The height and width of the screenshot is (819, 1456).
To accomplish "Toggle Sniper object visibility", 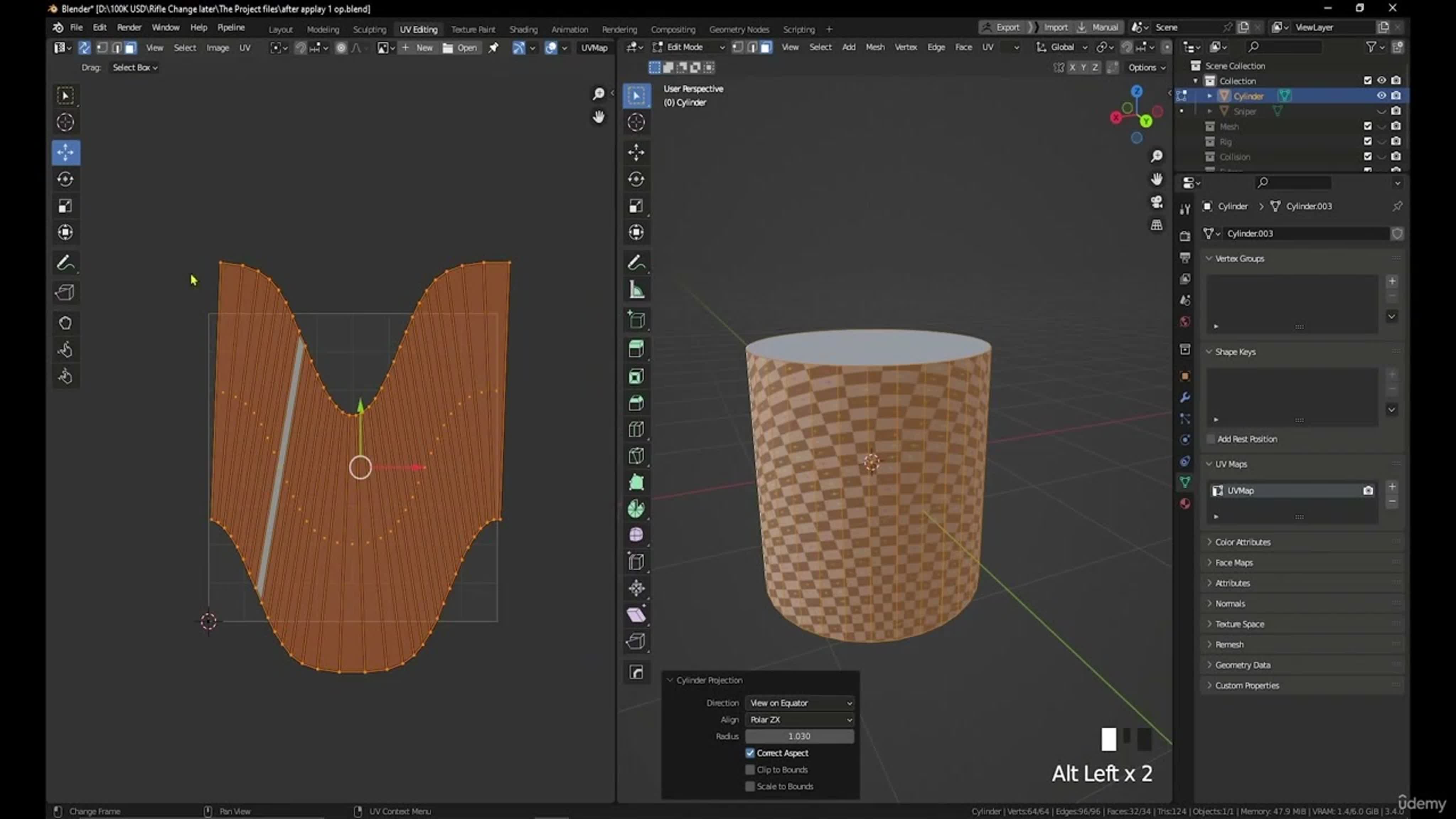I will (1381, 111).
